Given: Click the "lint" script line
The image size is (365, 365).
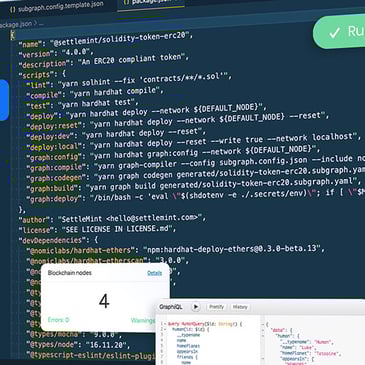Looking at the screenshot, I should click(x=129, y=81).
